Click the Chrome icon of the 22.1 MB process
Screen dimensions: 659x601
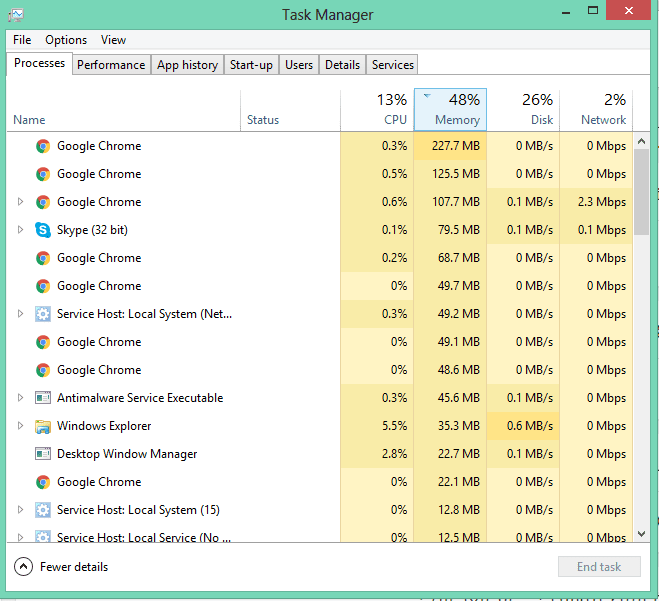point(43,482)
